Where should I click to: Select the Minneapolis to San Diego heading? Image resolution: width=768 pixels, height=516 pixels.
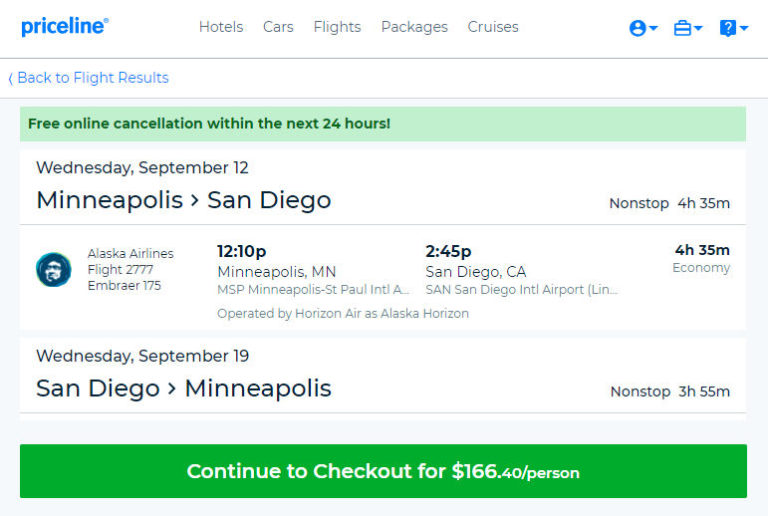click(184, 200)
